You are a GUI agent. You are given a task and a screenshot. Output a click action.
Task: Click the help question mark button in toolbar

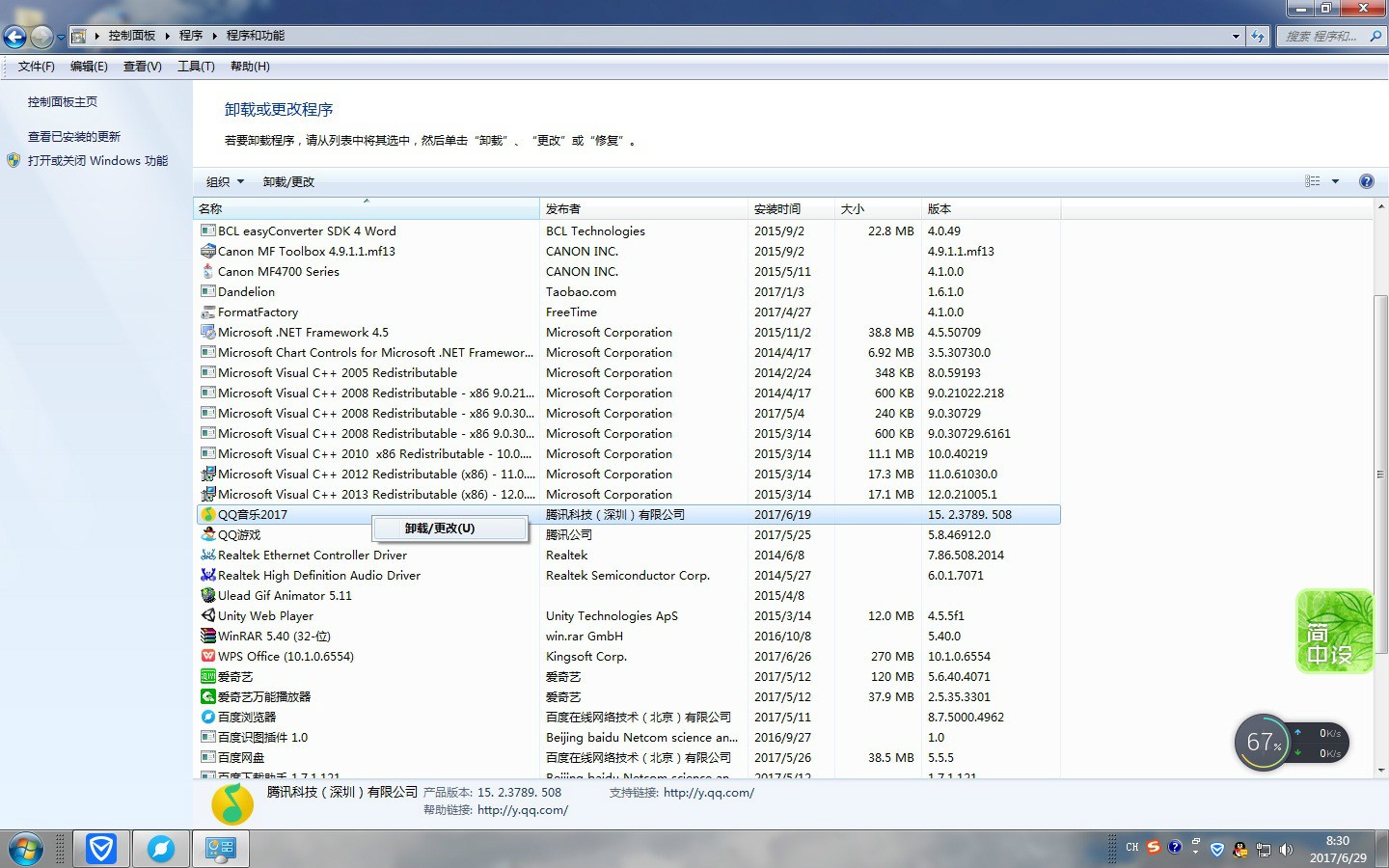point(1366,181)
